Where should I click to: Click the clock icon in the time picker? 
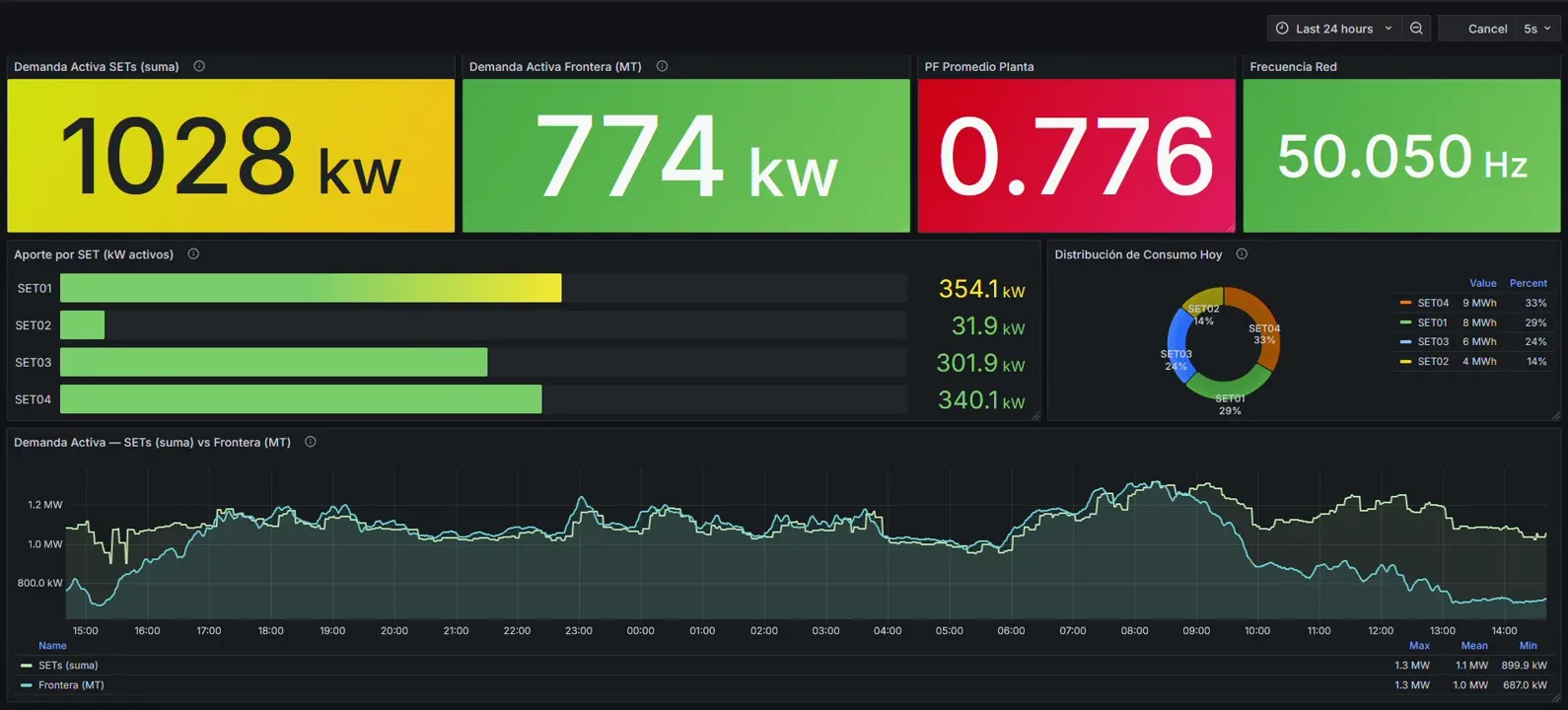click(x=1282, y=29)
